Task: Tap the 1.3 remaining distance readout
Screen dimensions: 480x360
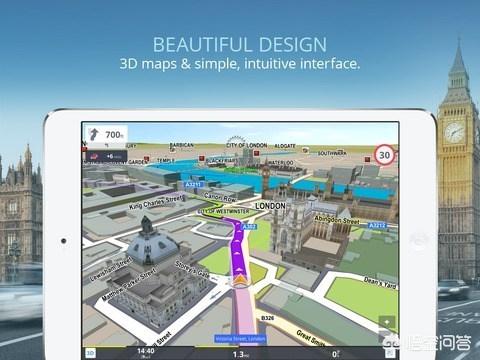Action: [x=241, y=354]
